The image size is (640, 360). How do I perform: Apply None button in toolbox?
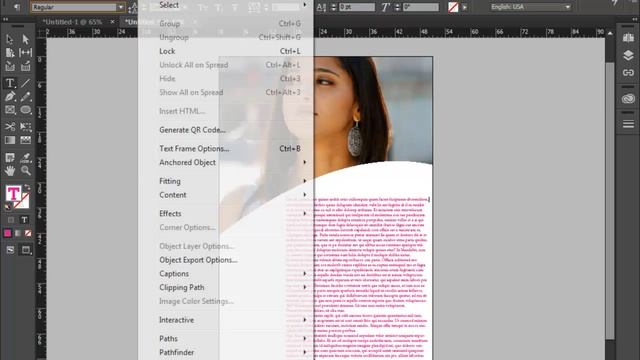[28, 233]
